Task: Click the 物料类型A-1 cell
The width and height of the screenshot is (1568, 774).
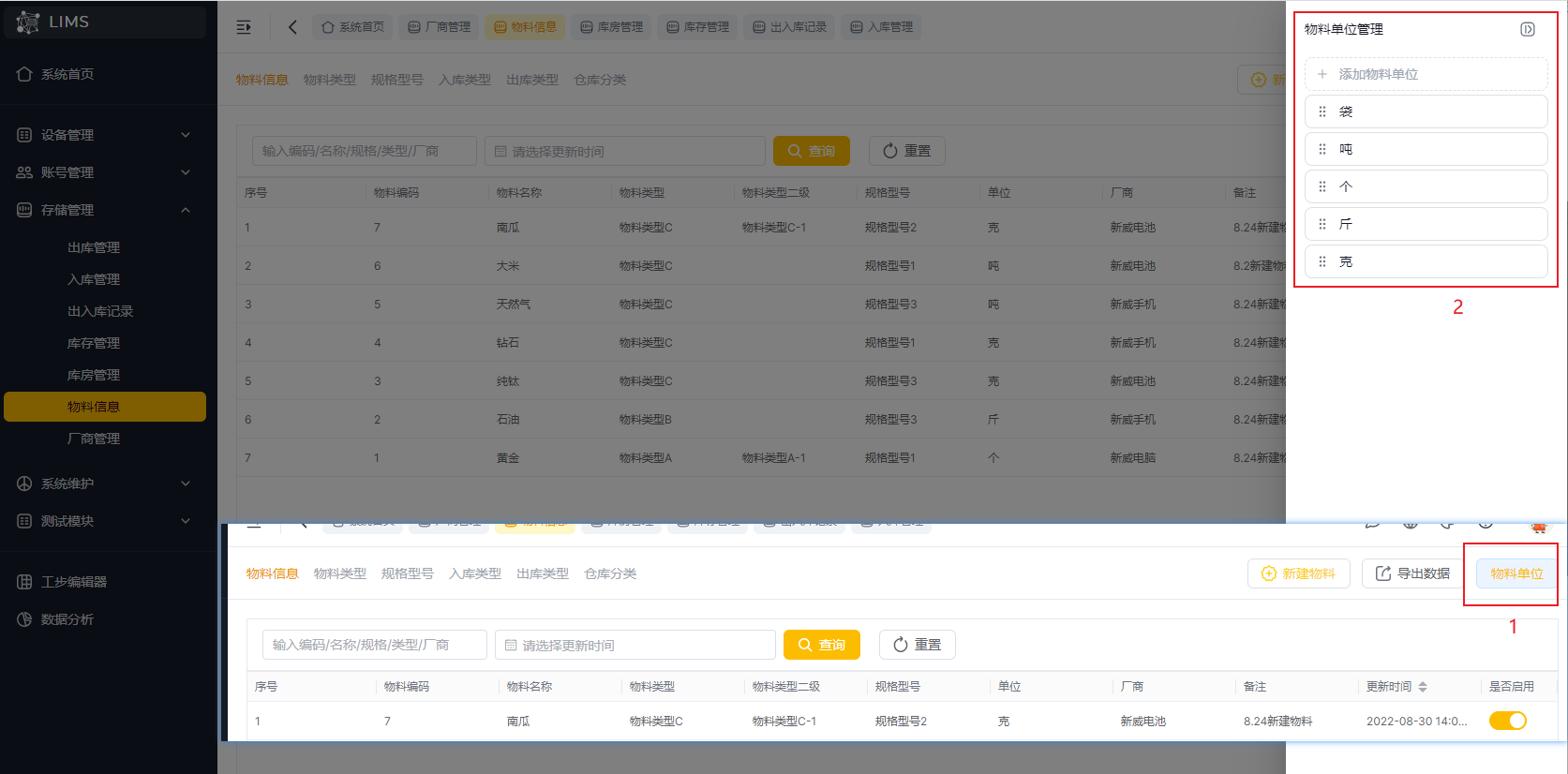Action: click(774, 458)
